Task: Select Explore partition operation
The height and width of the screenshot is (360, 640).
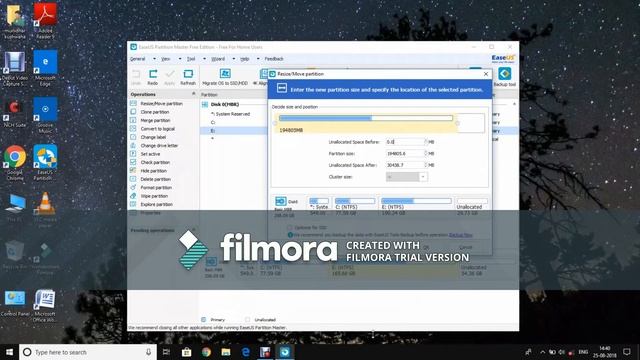Action: (156, 204)
